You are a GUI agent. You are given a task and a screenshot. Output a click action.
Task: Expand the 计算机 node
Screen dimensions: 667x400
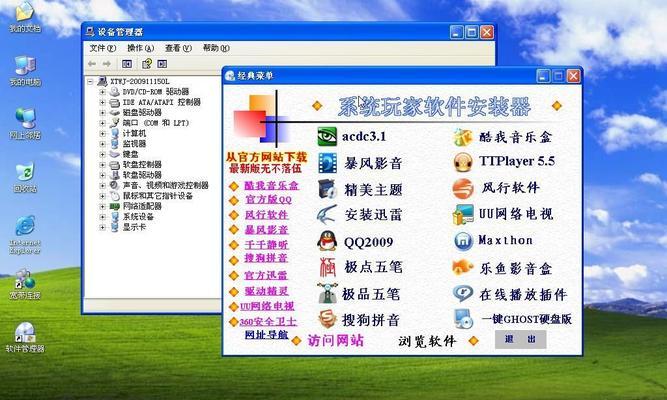(102, 133)
